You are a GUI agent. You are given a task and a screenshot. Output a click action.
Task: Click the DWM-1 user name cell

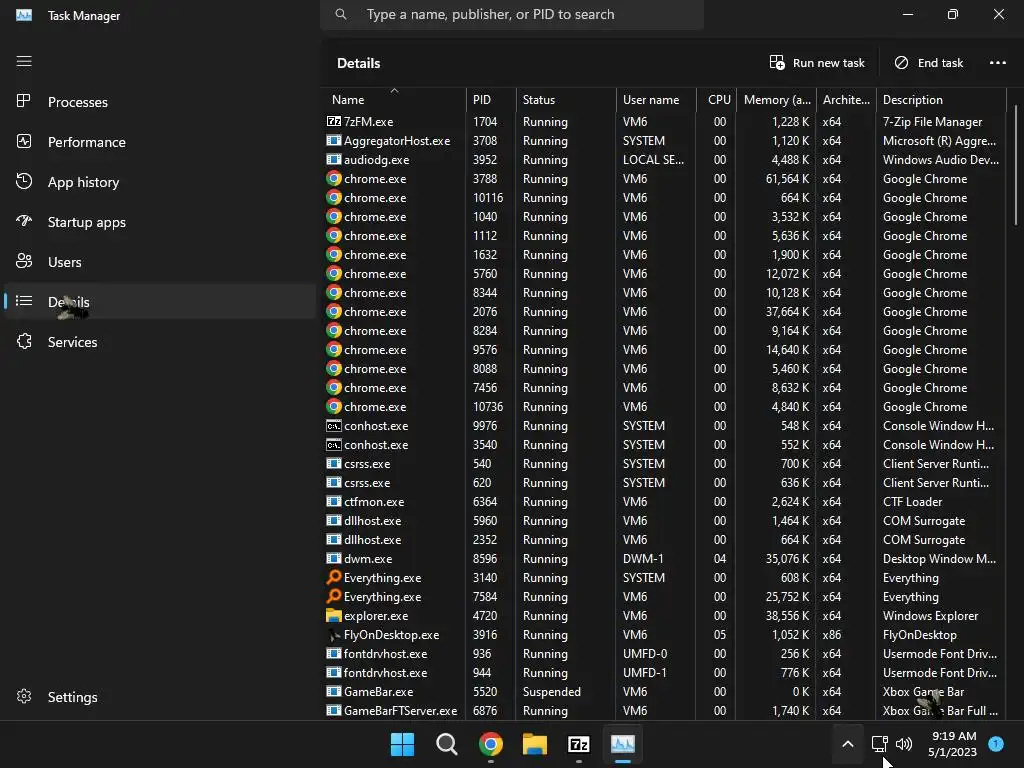pyautogui.click(x=656, y=558)
